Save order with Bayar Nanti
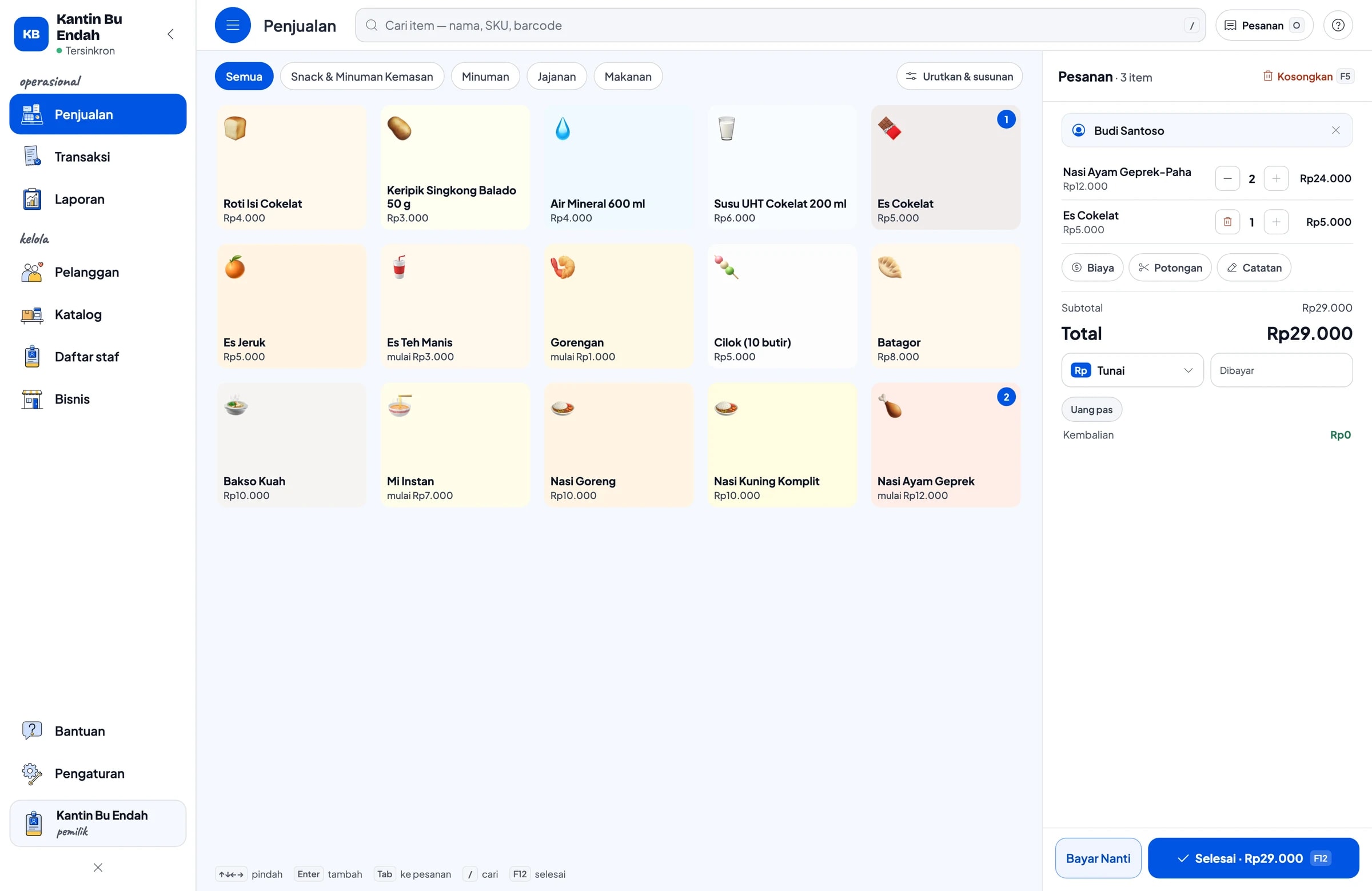The width and height of the screenshot is (1372, 891). pyautogui.click(x=1098, y=859)
